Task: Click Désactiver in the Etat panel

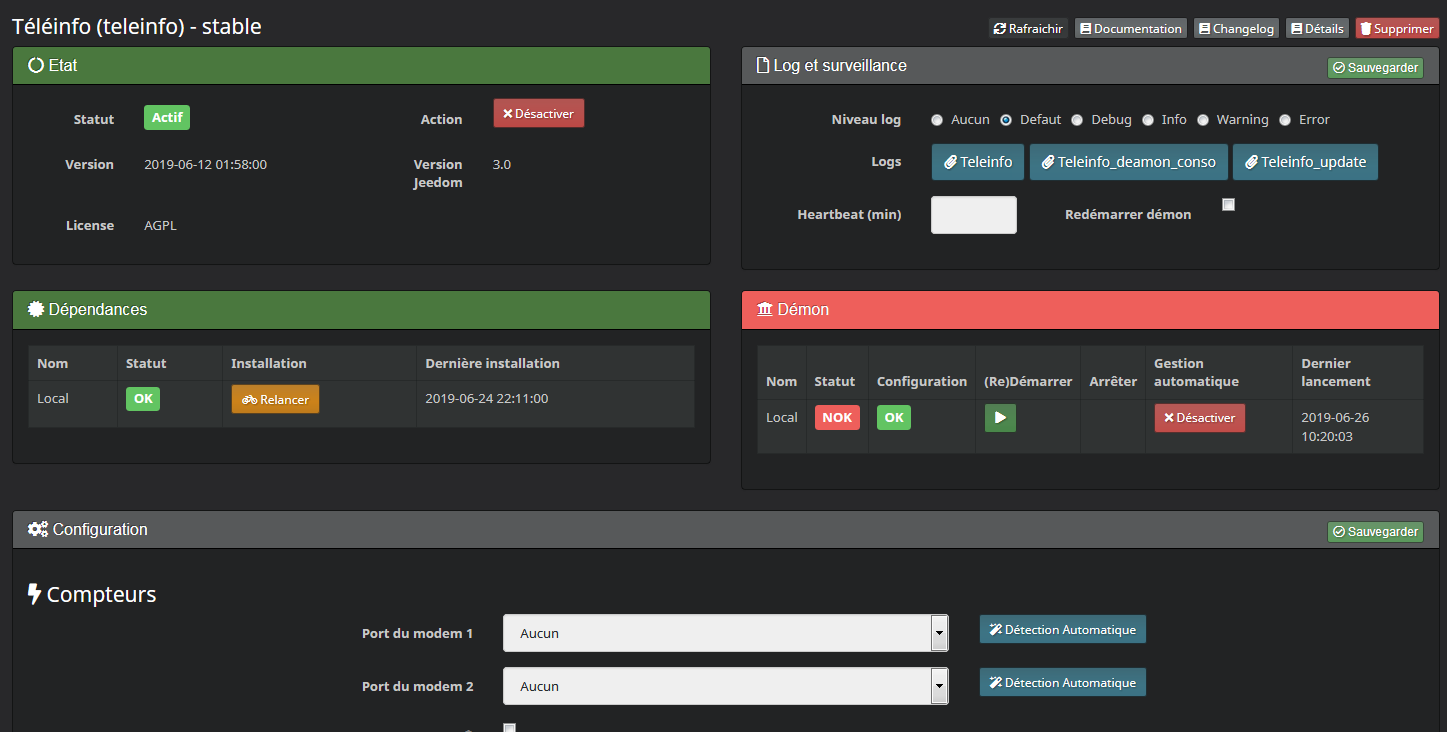Action: click(x=539, y=113)
